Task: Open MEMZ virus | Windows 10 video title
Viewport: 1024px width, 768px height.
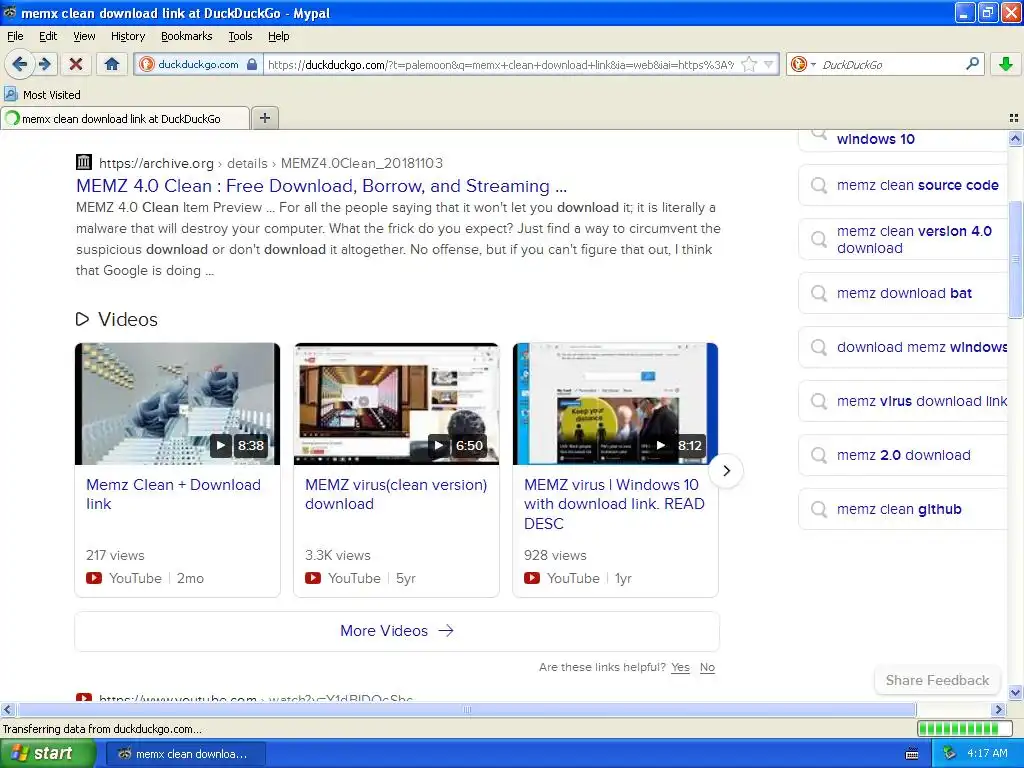Action: [x=614, y=504]
